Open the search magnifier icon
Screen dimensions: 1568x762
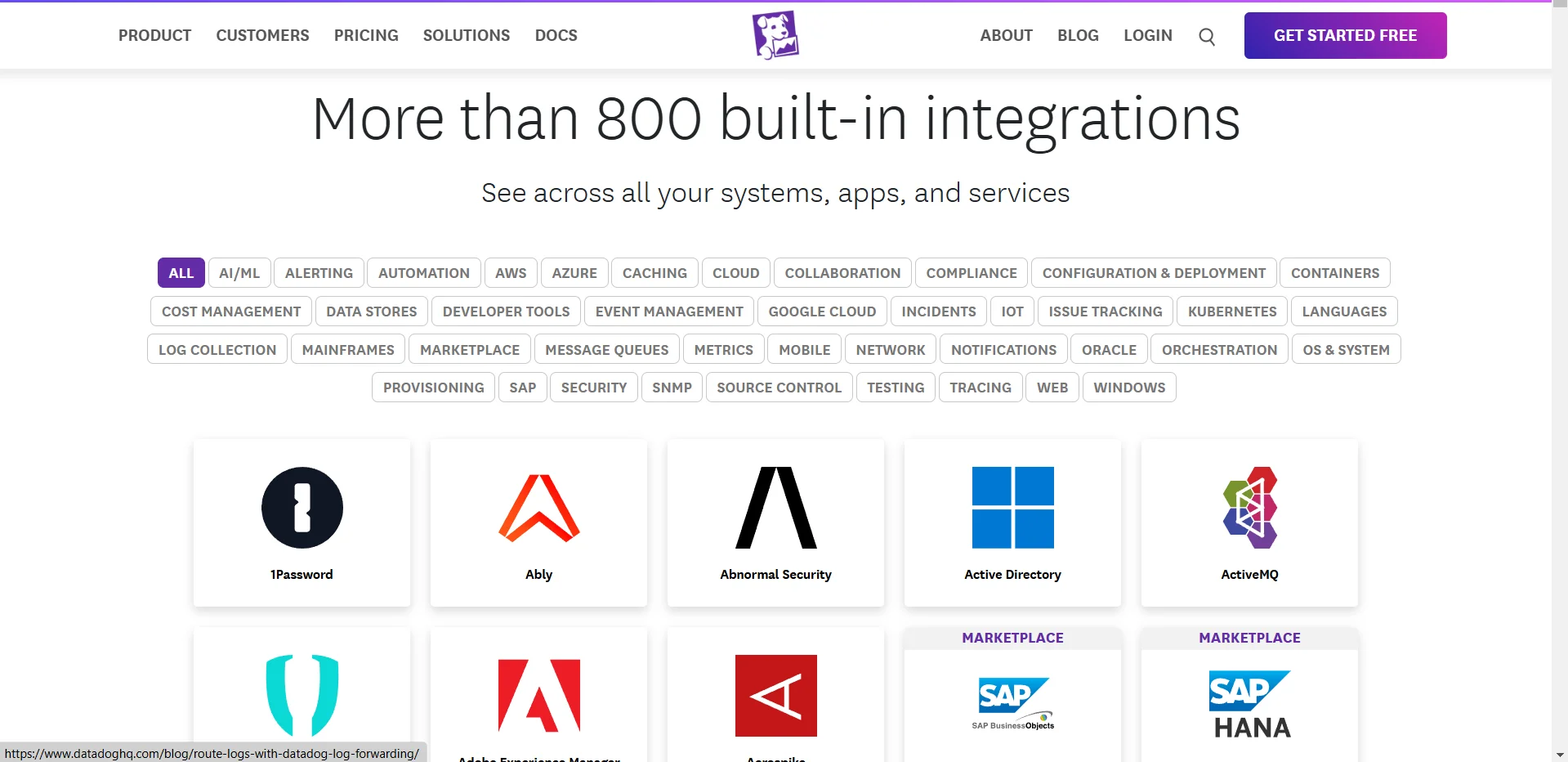pos(1207,36)
